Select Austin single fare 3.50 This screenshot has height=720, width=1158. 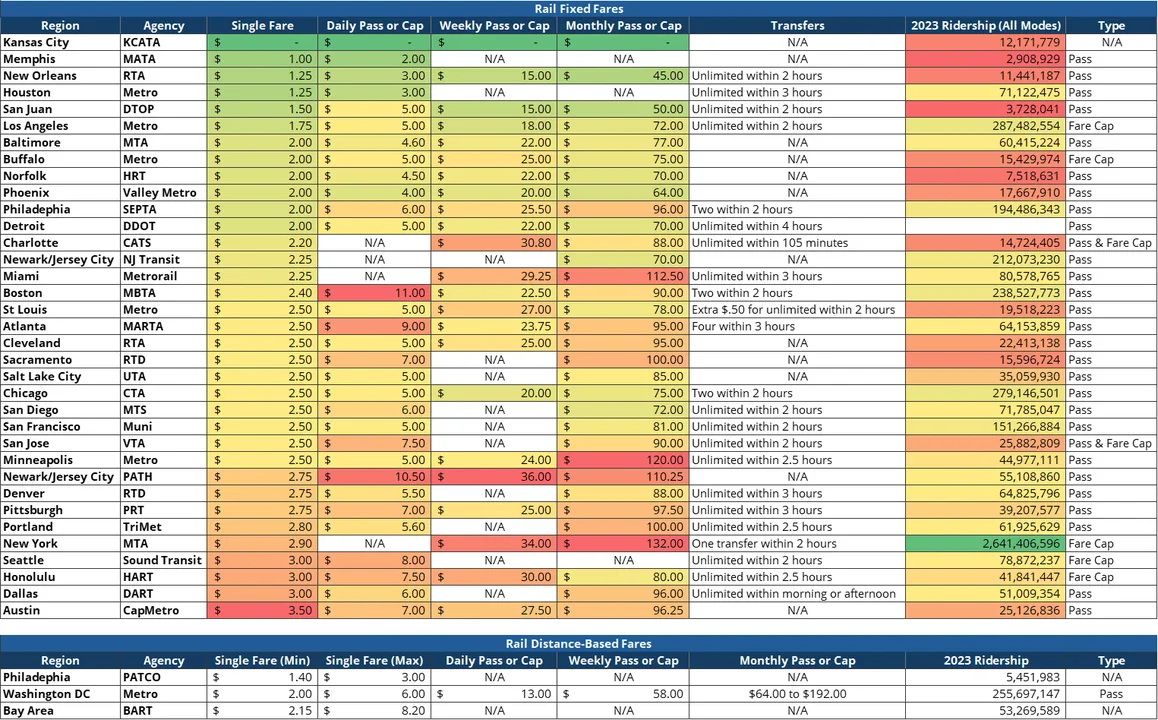pyautogui.click(x=262, y=611)
